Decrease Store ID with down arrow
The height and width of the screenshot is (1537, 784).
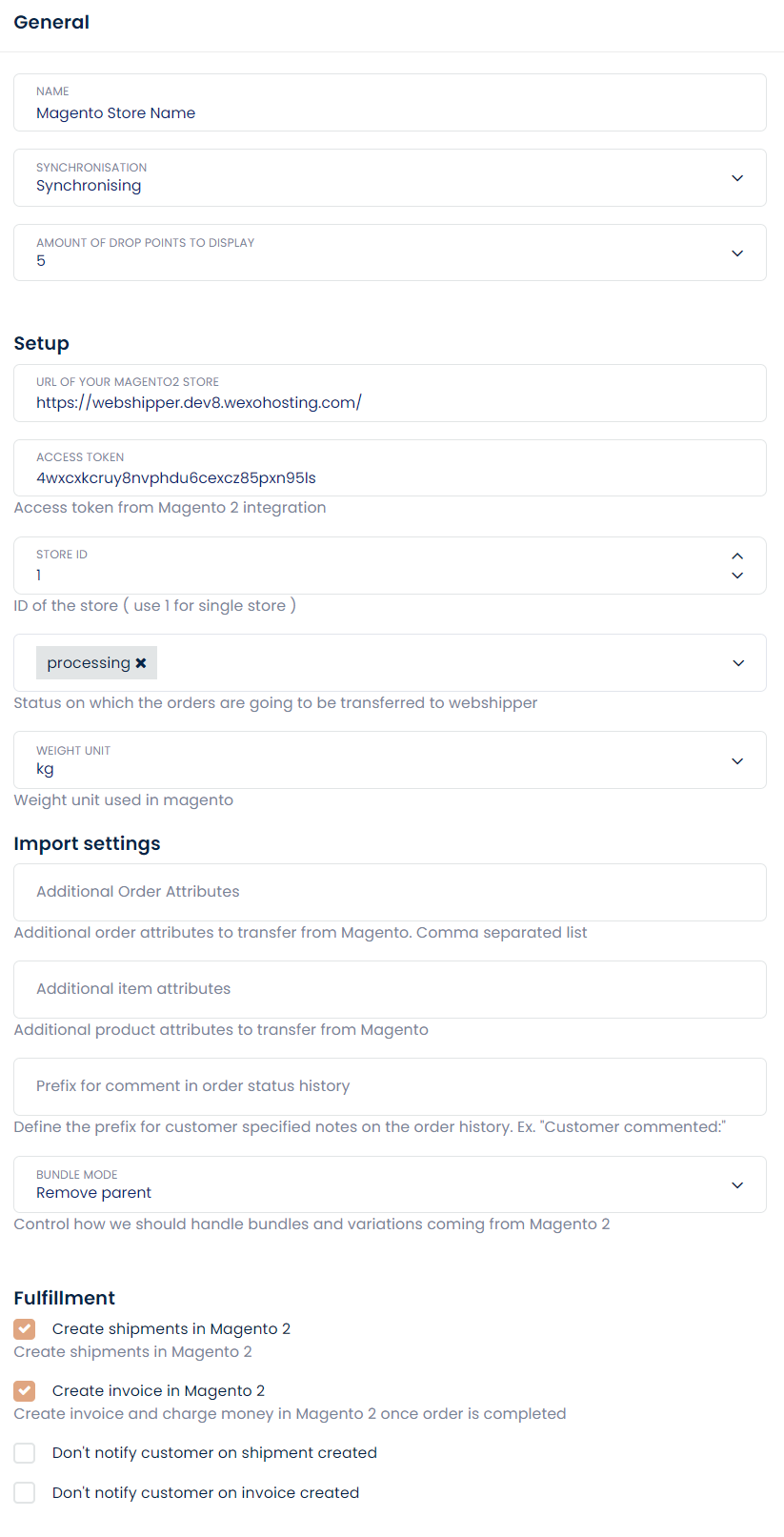pos(737,576)
